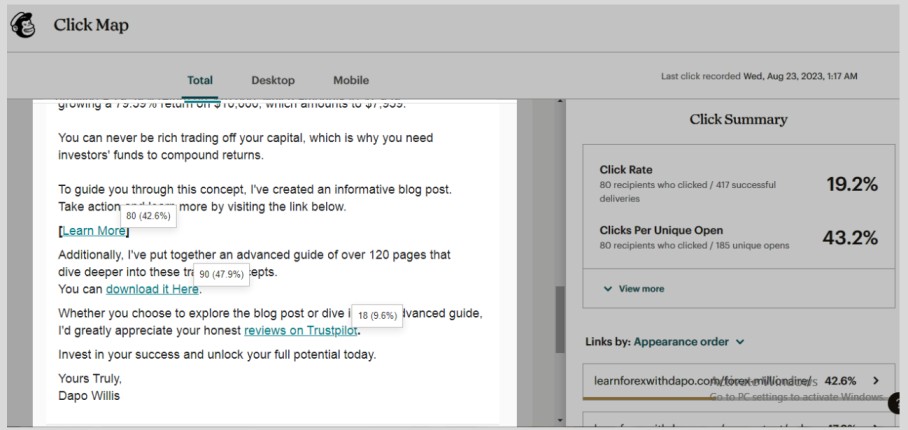Open the reviews on Trustpilot link
Image resolution: width=908 pixels, height=430 pixels.
[301, 331]
